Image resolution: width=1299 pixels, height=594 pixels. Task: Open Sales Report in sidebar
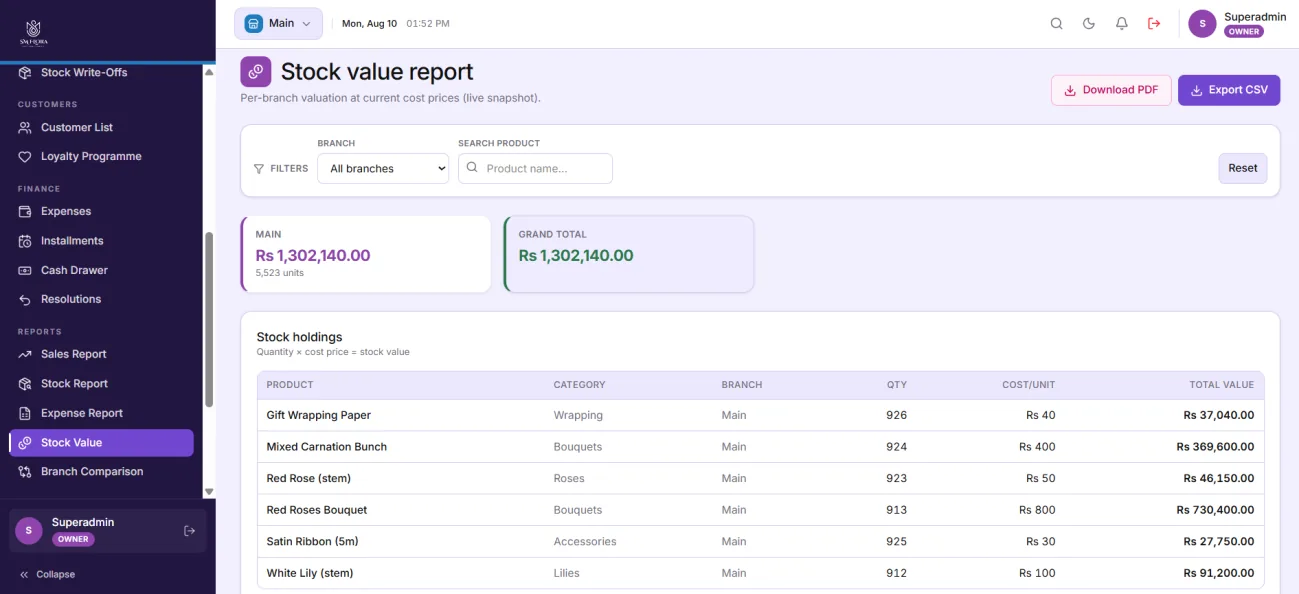(x=74, y=354)
